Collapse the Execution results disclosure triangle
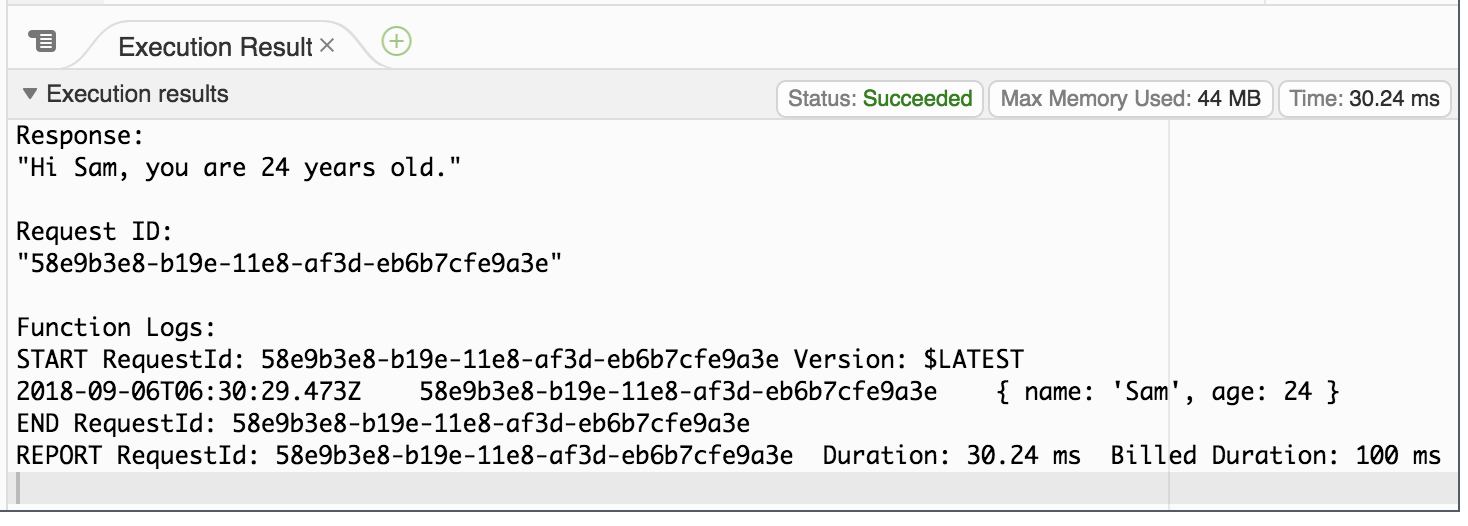Viewport: 1468px width, 526px height. tap(30, 95)
